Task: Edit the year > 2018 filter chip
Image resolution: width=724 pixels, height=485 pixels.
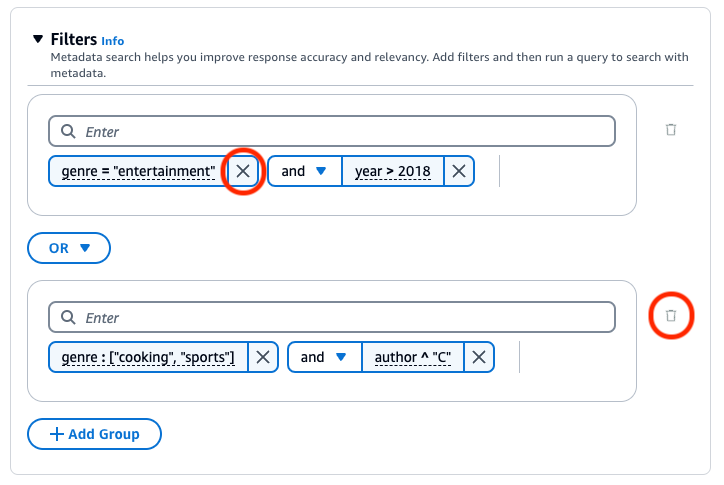Action: tap(393, 171)
